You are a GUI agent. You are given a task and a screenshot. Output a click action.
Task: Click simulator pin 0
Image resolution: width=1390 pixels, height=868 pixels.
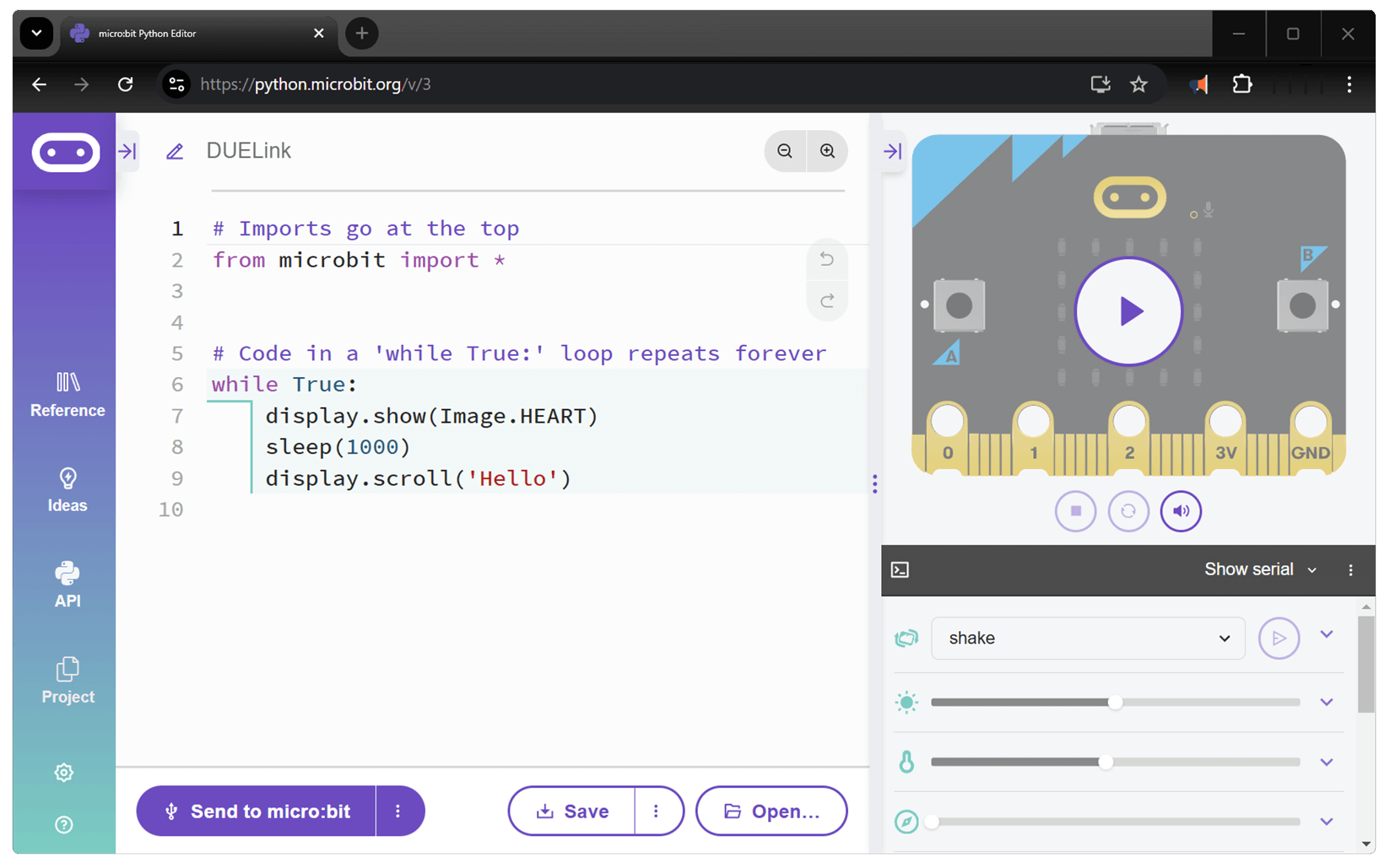pyautogui.click(x=948, y=437)
